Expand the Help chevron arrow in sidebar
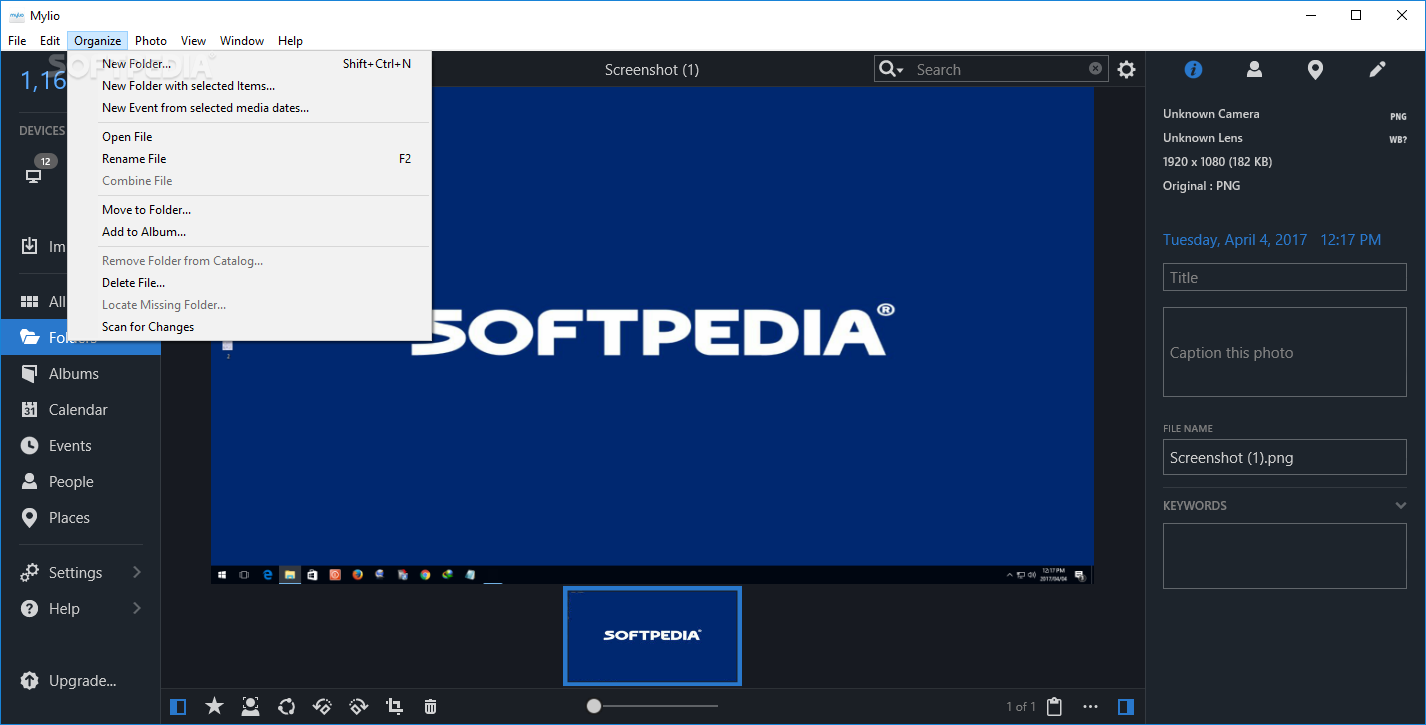Screen dimensions: 1426x725 click(x=137, y=608)
